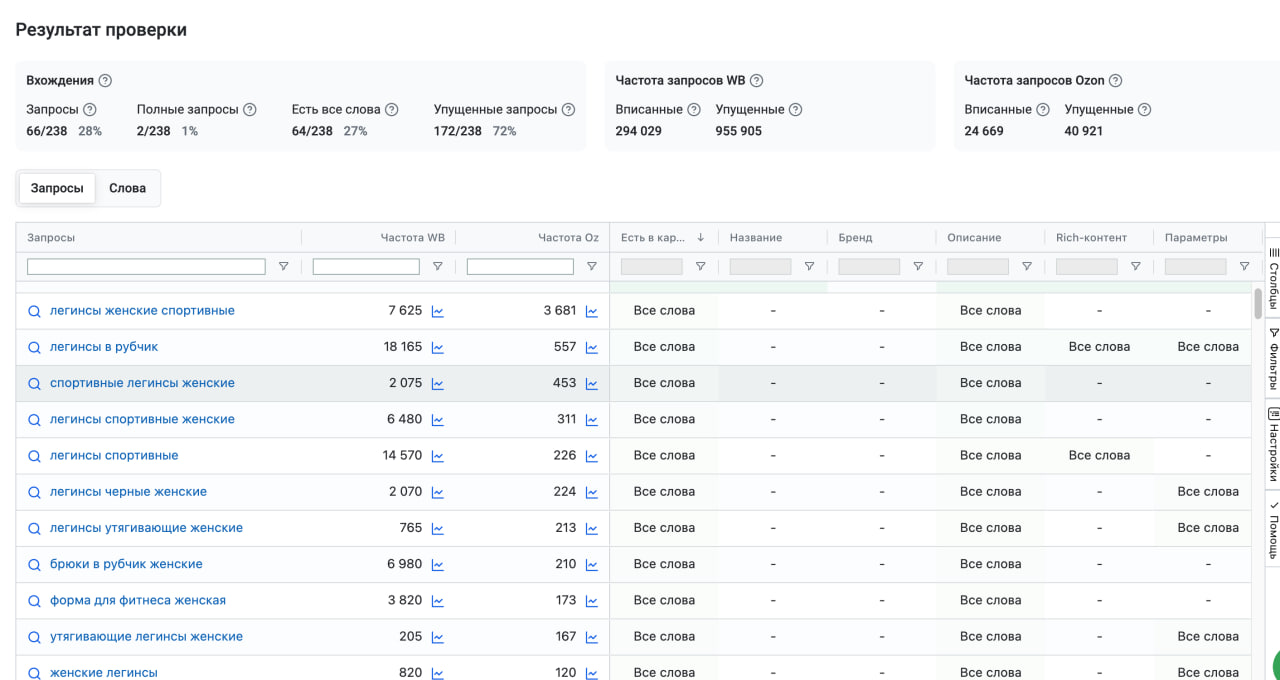The width and height of the screenshot is (1280, 680).
Task: Open the легинсы черные женские query link
Action: (128, 492)
